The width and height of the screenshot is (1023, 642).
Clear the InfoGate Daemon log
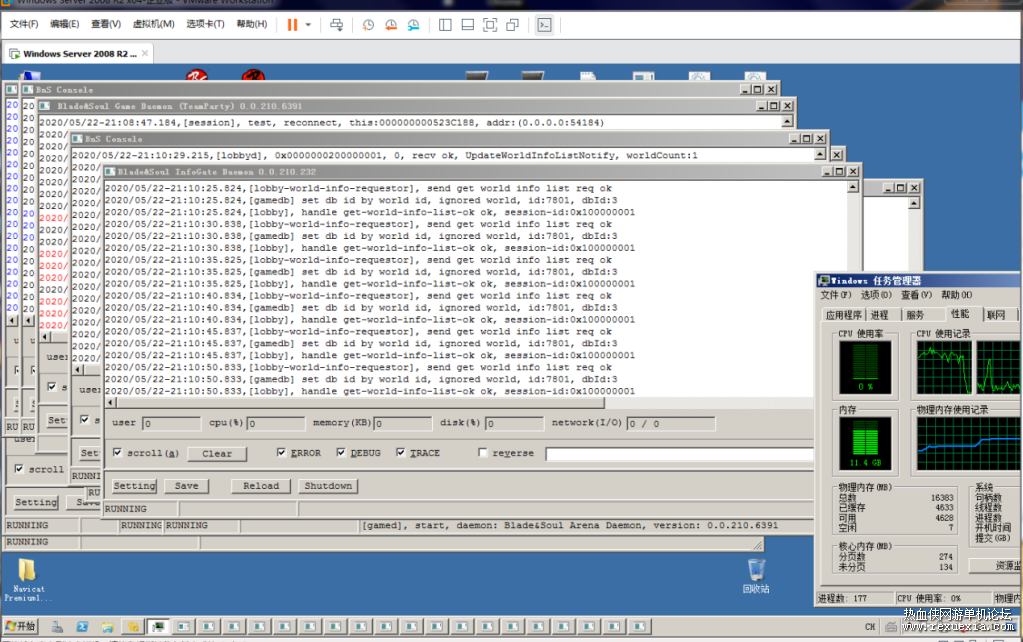[217, 453]
